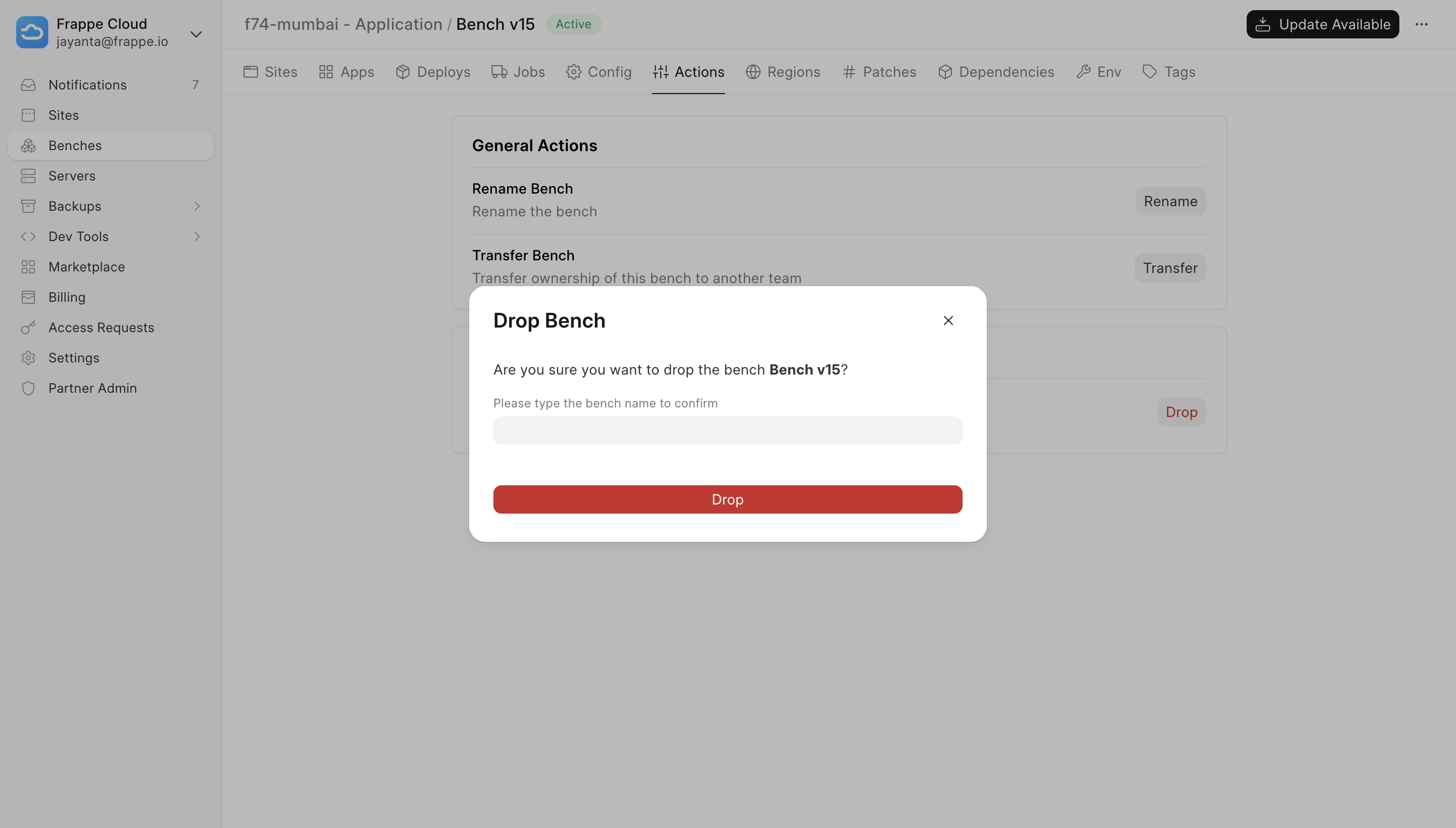Open f74-mumbai - Application breadcrumb link
Viewport: 1456px width, 828px height.
[343, 24]
